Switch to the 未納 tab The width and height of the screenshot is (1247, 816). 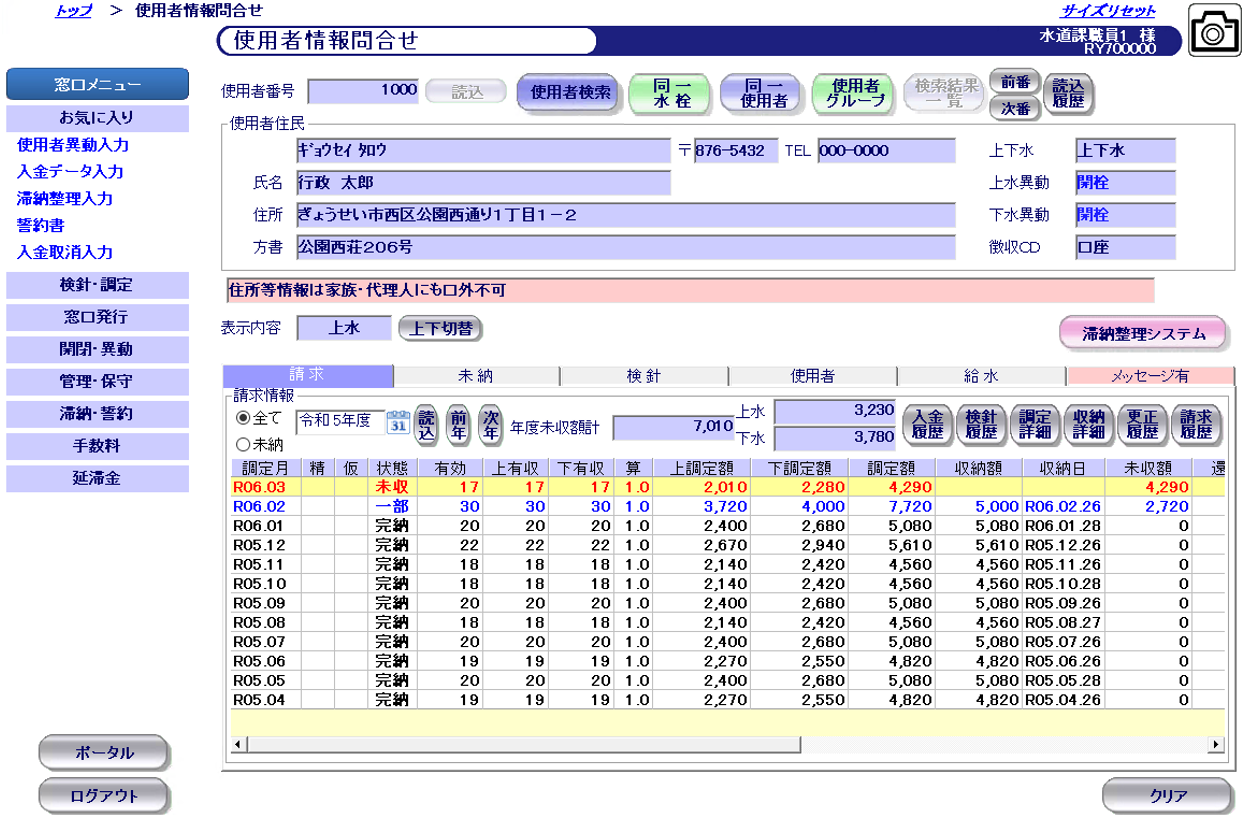click(x=476, y=376)
